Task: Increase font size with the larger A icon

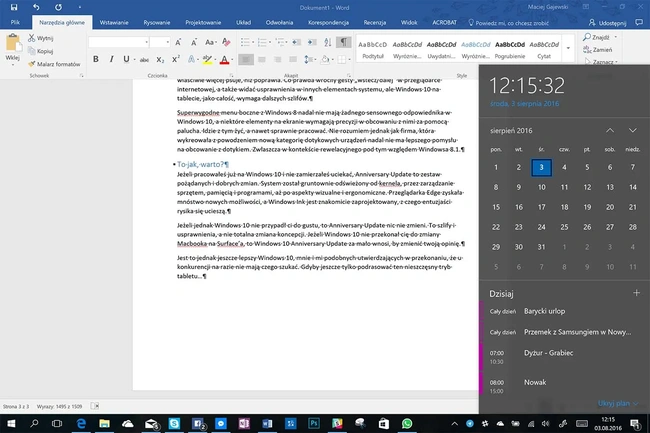Action: 178,42
